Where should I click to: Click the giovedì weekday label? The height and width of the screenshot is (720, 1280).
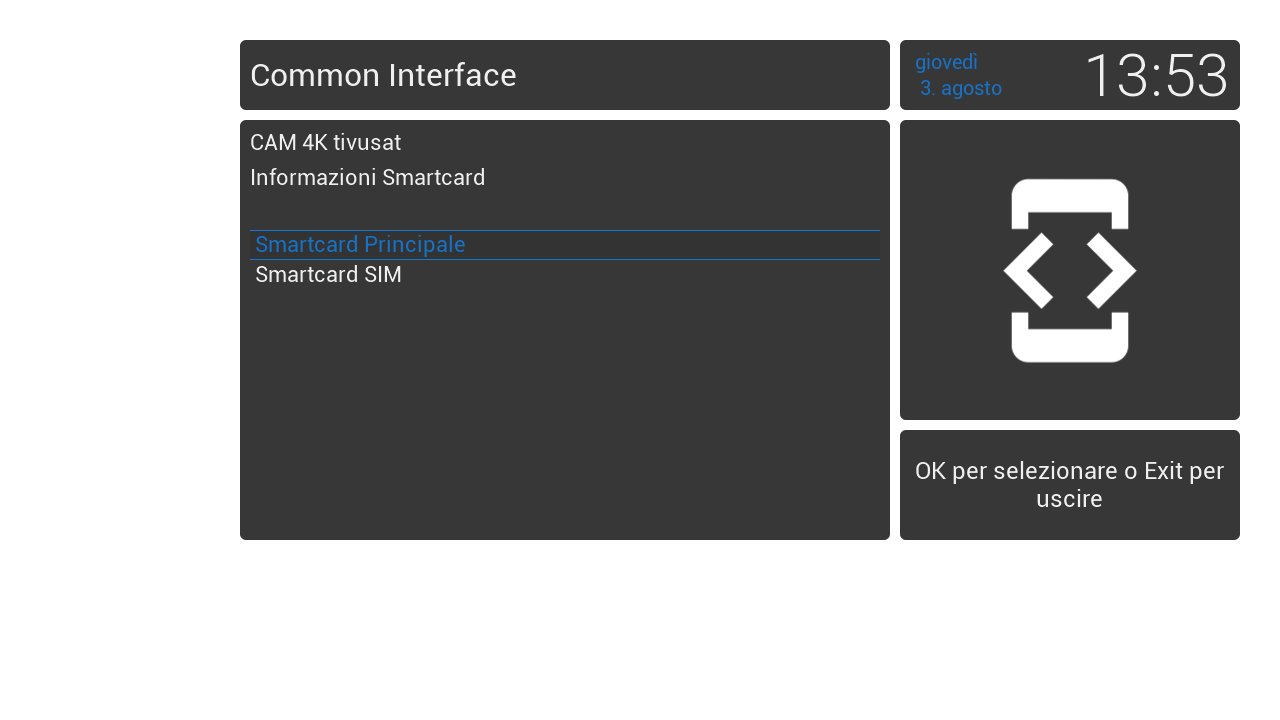tap(946, 62)
